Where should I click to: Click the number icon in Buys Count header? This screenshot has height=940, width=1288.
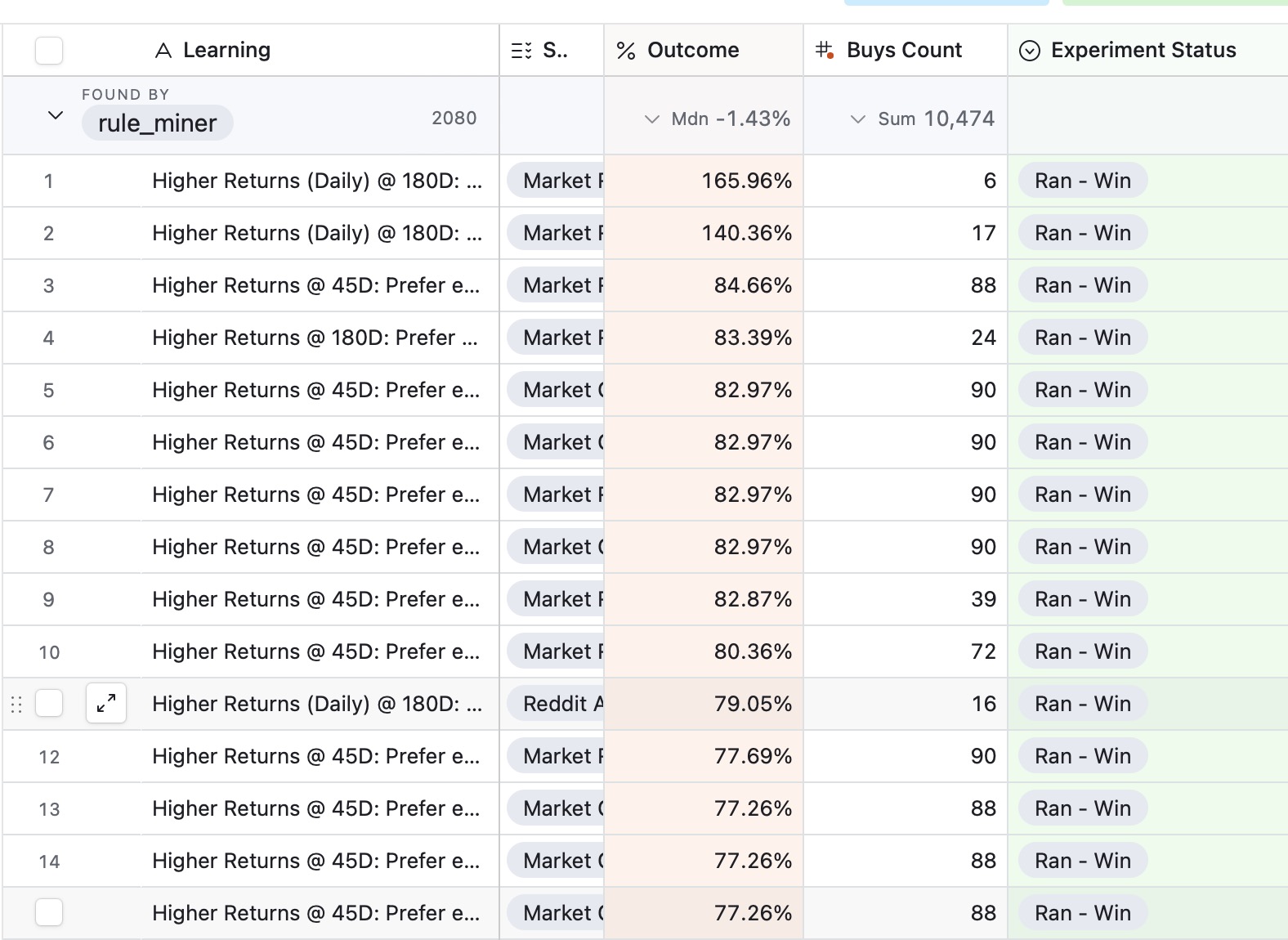[825, 51]
